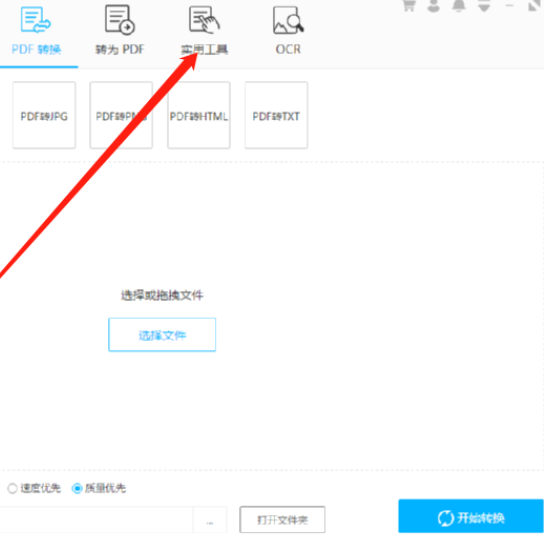Image resolution: width=544 pixels, height=548 pixels.
Task: Click the 选择文件 button
Action: click(x=162, y=335)
